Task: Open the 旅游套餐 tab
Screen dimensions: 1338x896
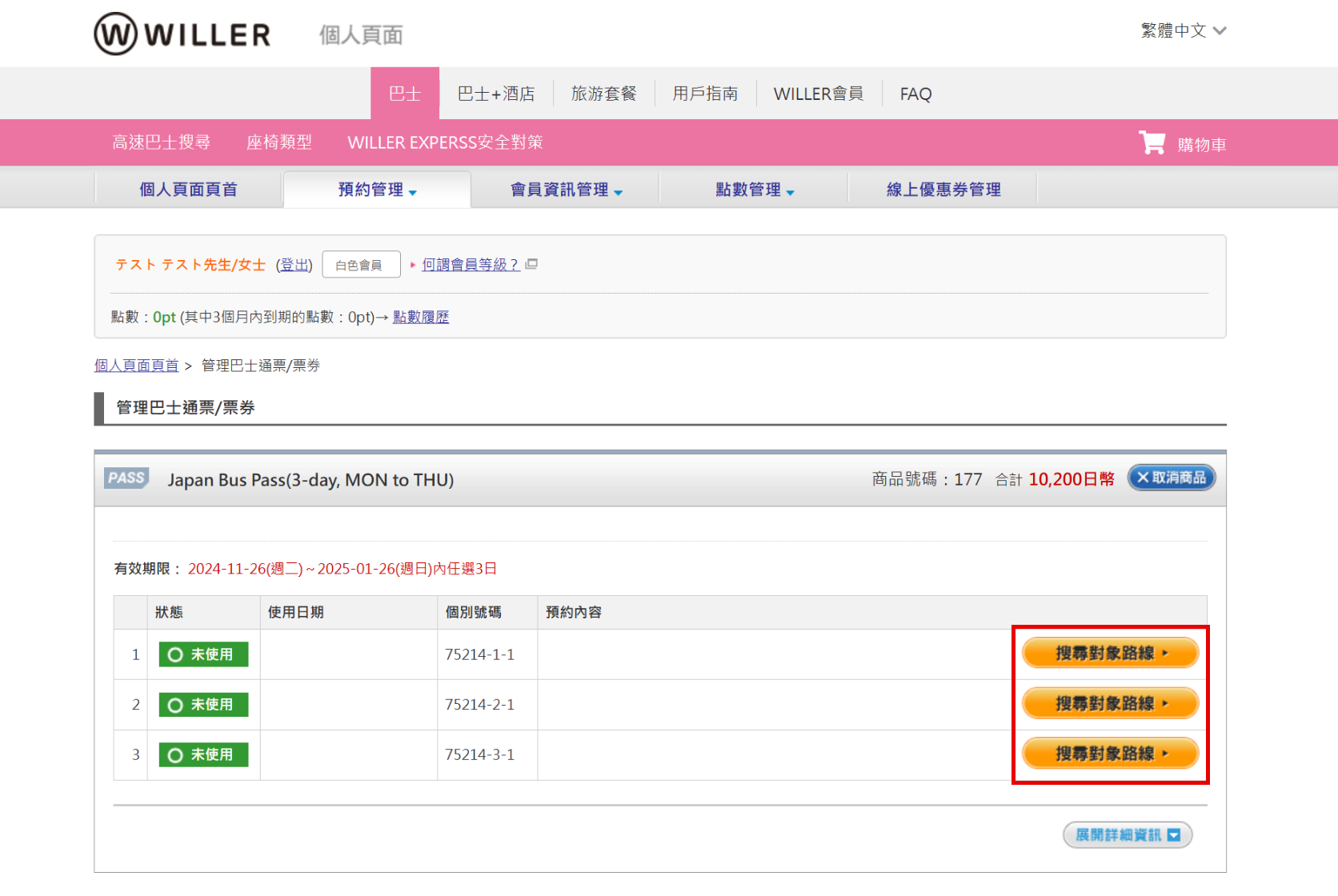Action: [x=604, y=94]
